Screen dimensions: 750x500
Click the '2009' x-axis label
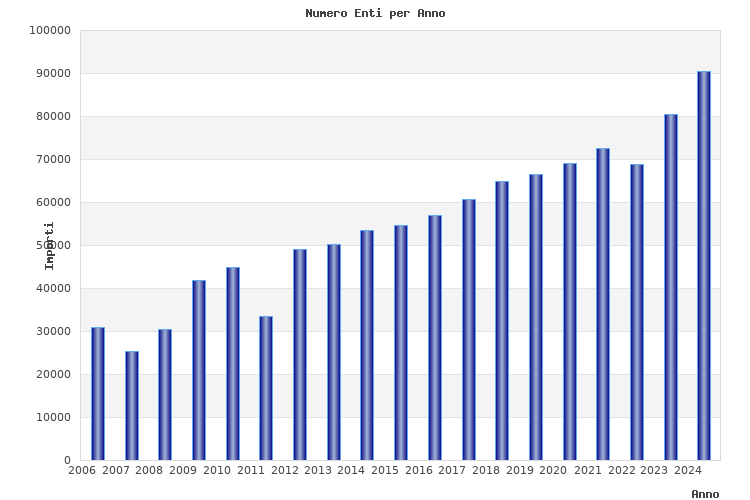point(183,470)
